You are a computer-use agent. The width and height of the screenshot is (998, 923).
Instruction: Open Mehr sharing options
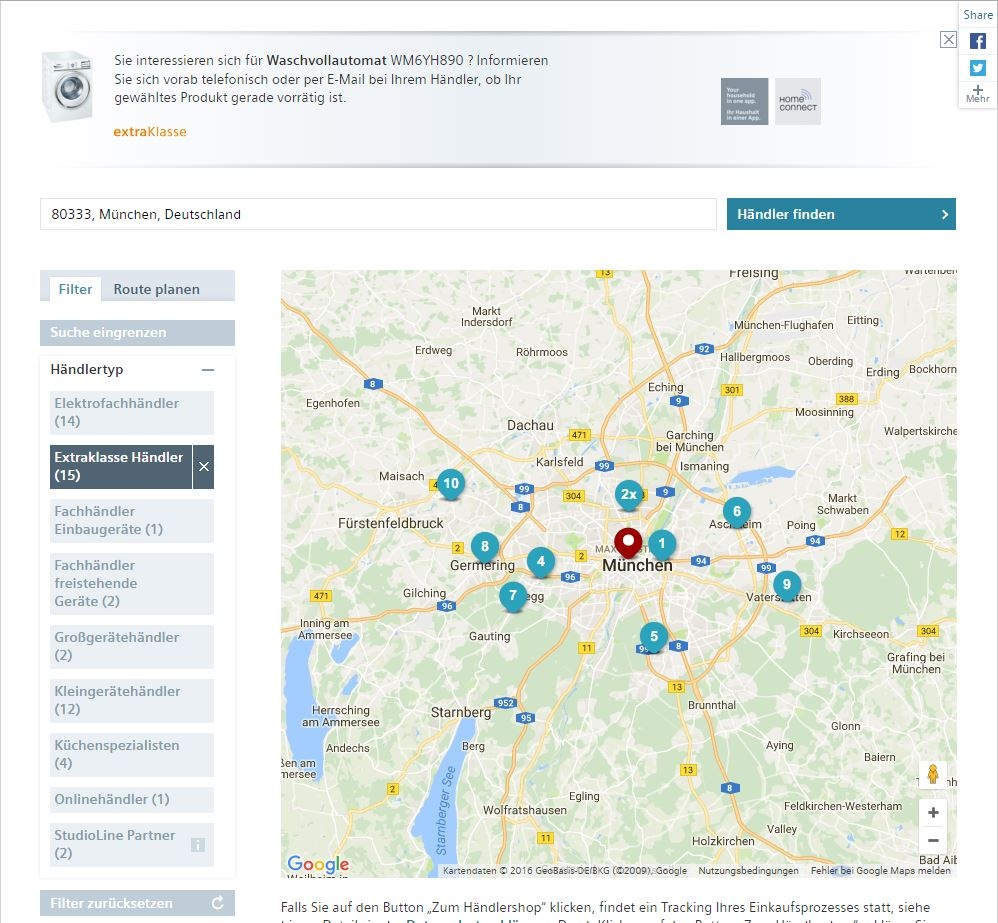point(978,94)
